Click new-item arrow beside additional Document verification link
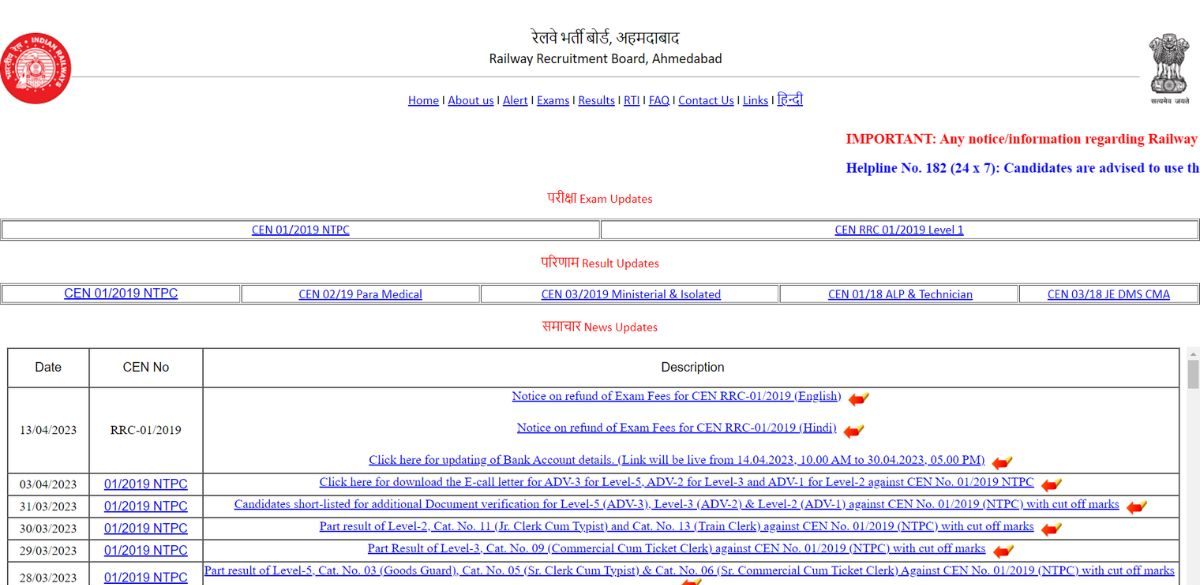The height and width of the screenshot is (585, 1200). 1136,507
